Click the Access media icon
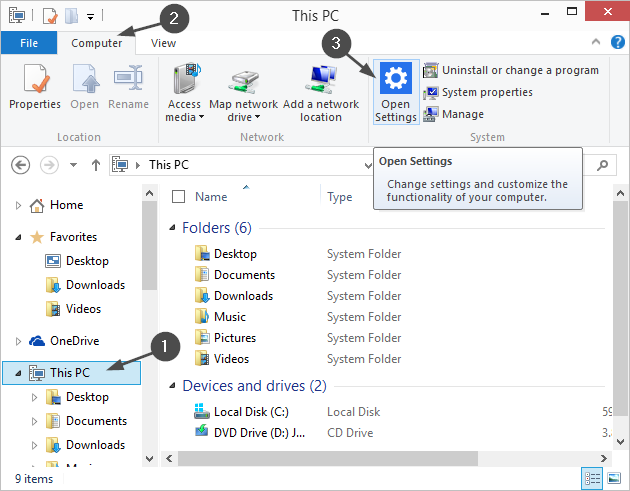630x491 pixels. point(185,79)
